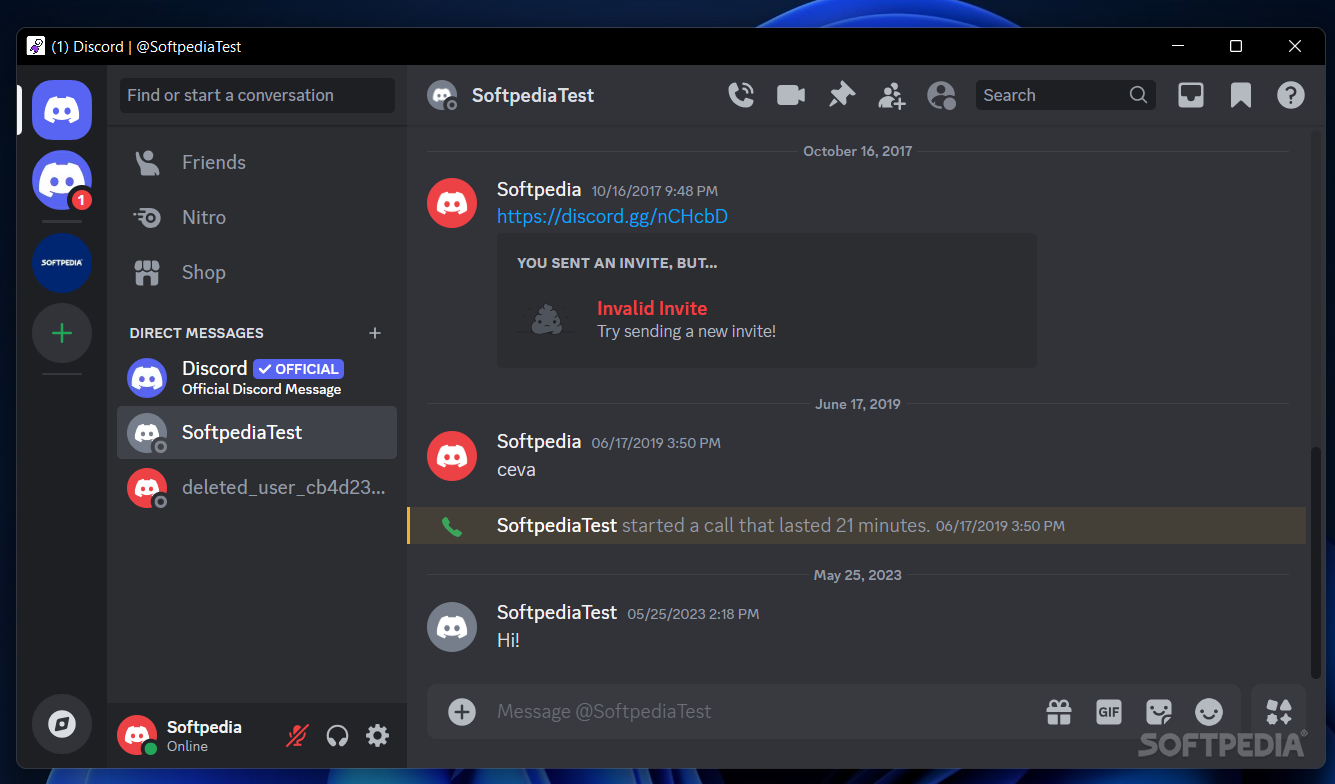Start a voice call with SoftpediaTest
This screenshot has height=784, width=1335.
click(x=740, y=95)
